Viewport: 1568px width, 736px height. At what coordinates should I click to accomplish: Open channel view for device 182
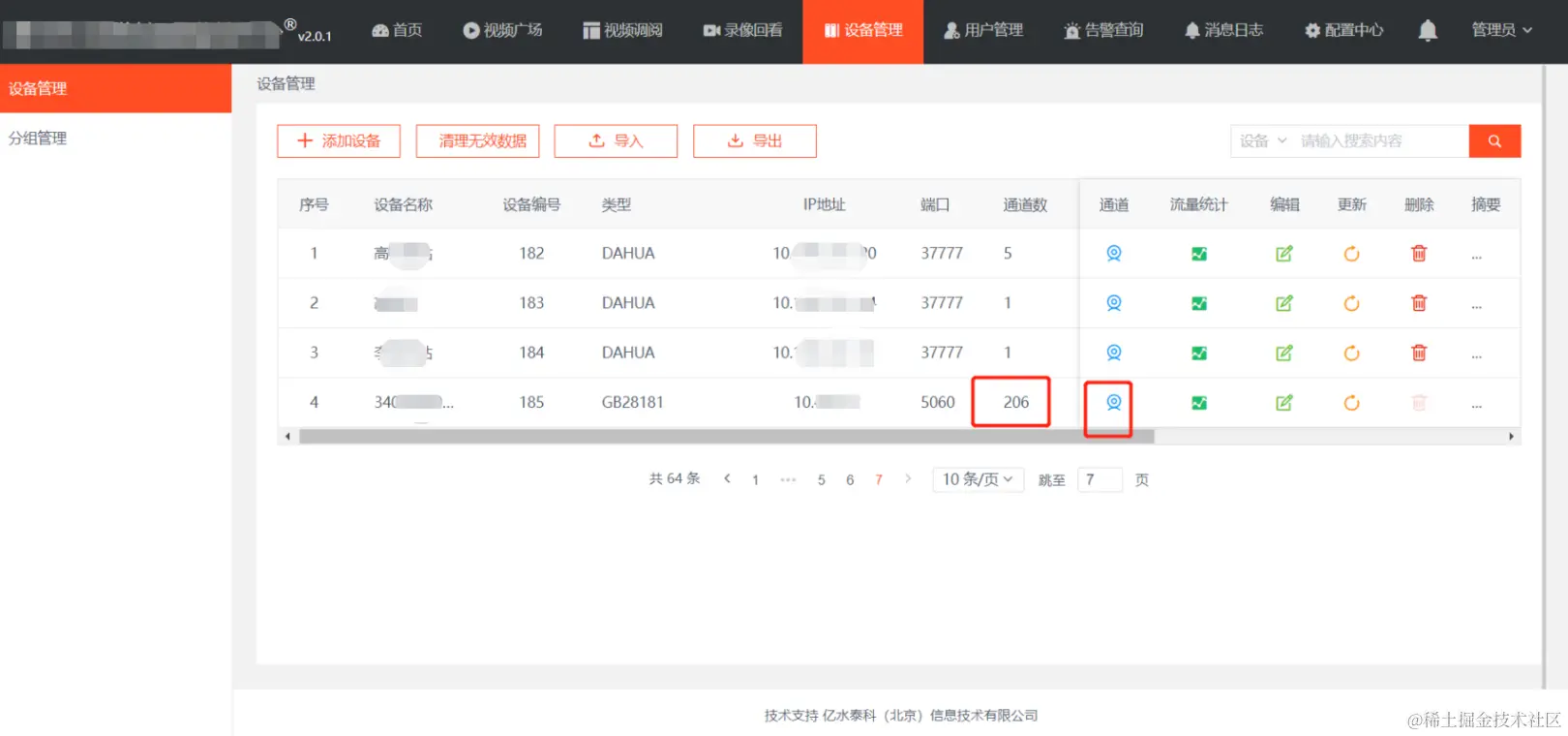pyautogui.click(x=1114, y=253)
